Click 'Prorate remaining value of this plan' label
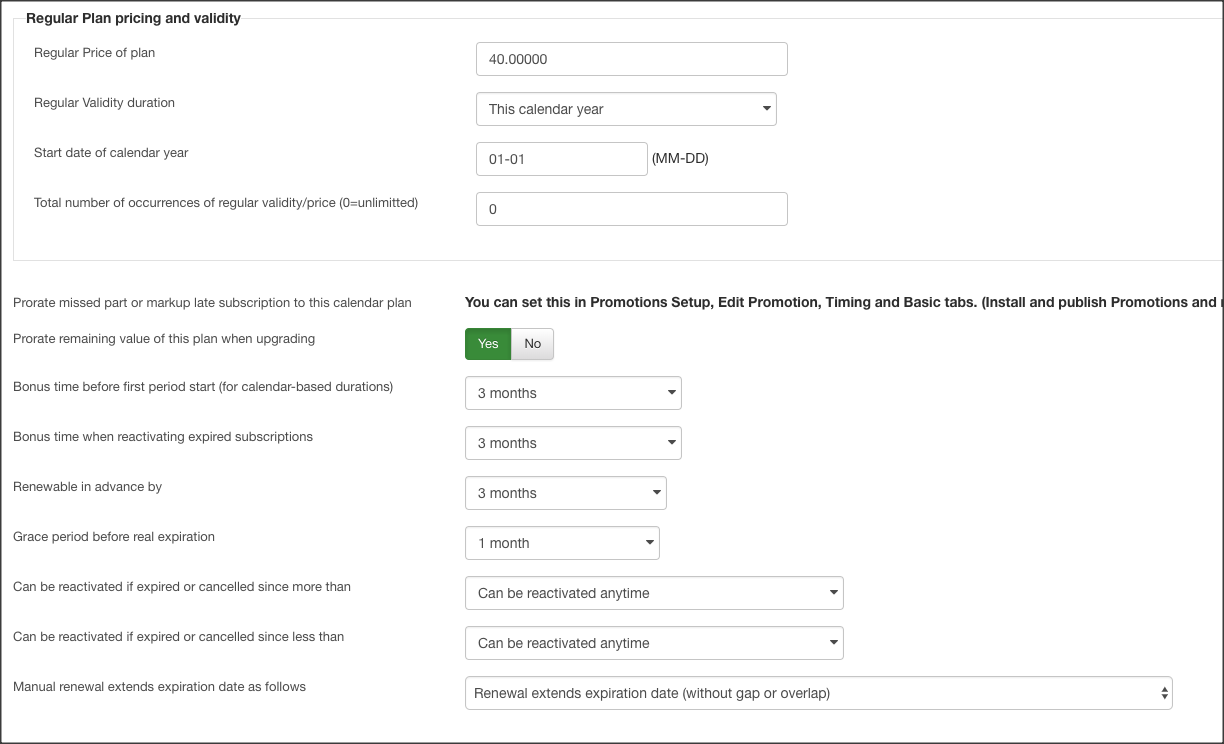1224x744 pixels. [164, 338]
